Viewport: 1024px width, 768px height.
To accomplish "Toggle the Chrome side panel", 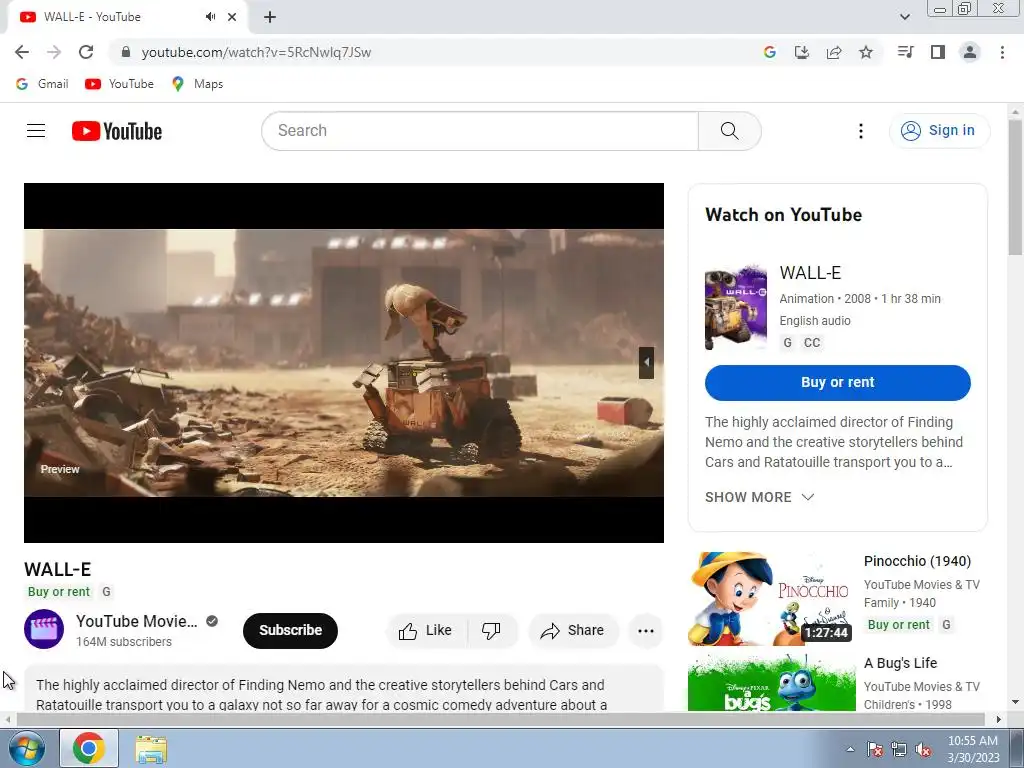I will point(938,52).
